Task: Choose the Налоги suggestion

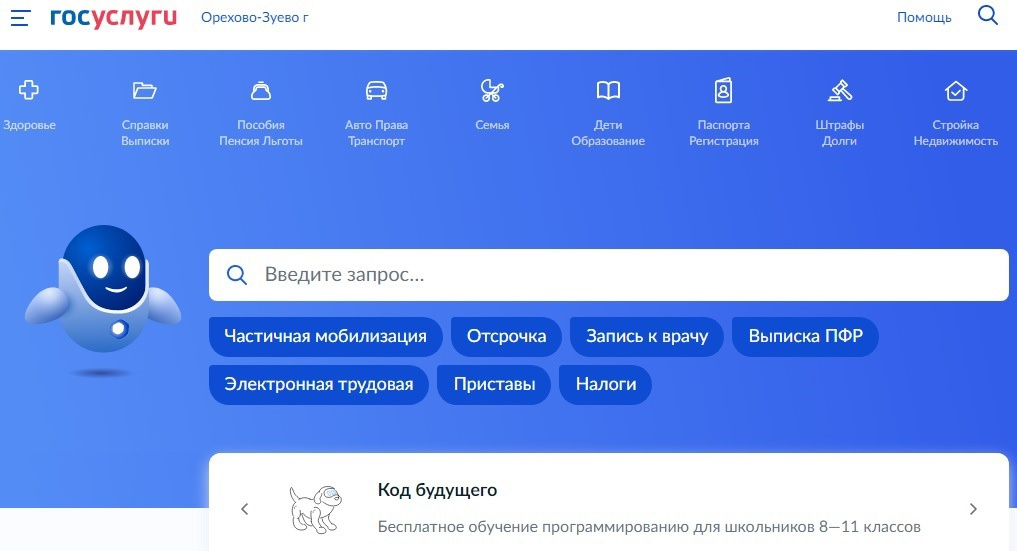Action: tap(606, 384)
